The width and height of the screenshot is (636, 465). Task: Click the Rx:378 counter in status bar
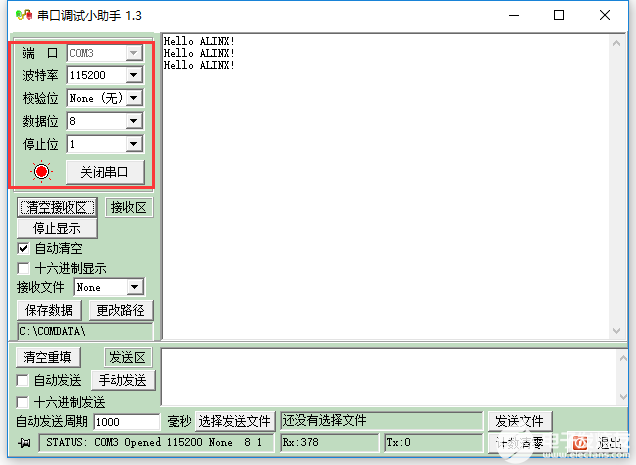329,442
